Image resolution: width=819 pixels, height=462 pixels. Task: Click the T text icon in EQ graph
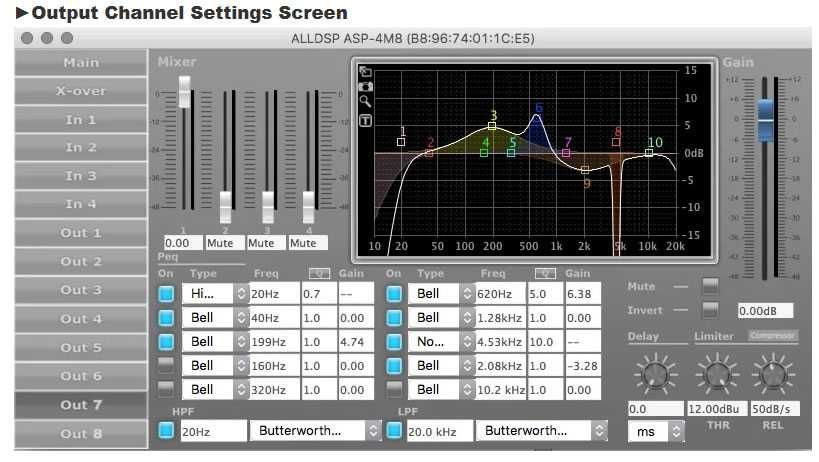365,121
